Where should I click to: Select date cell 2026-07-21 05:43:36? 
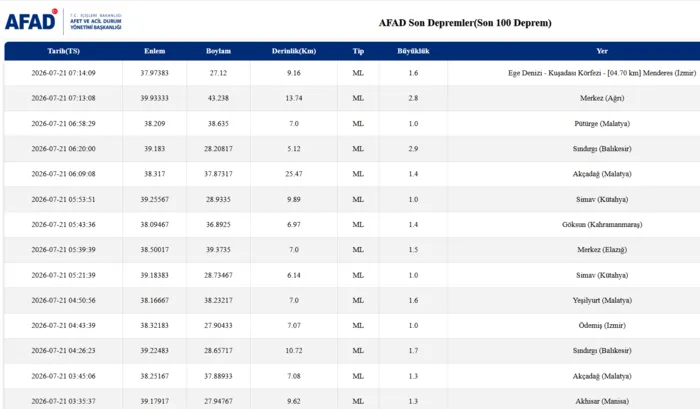(x=63, y=224)
